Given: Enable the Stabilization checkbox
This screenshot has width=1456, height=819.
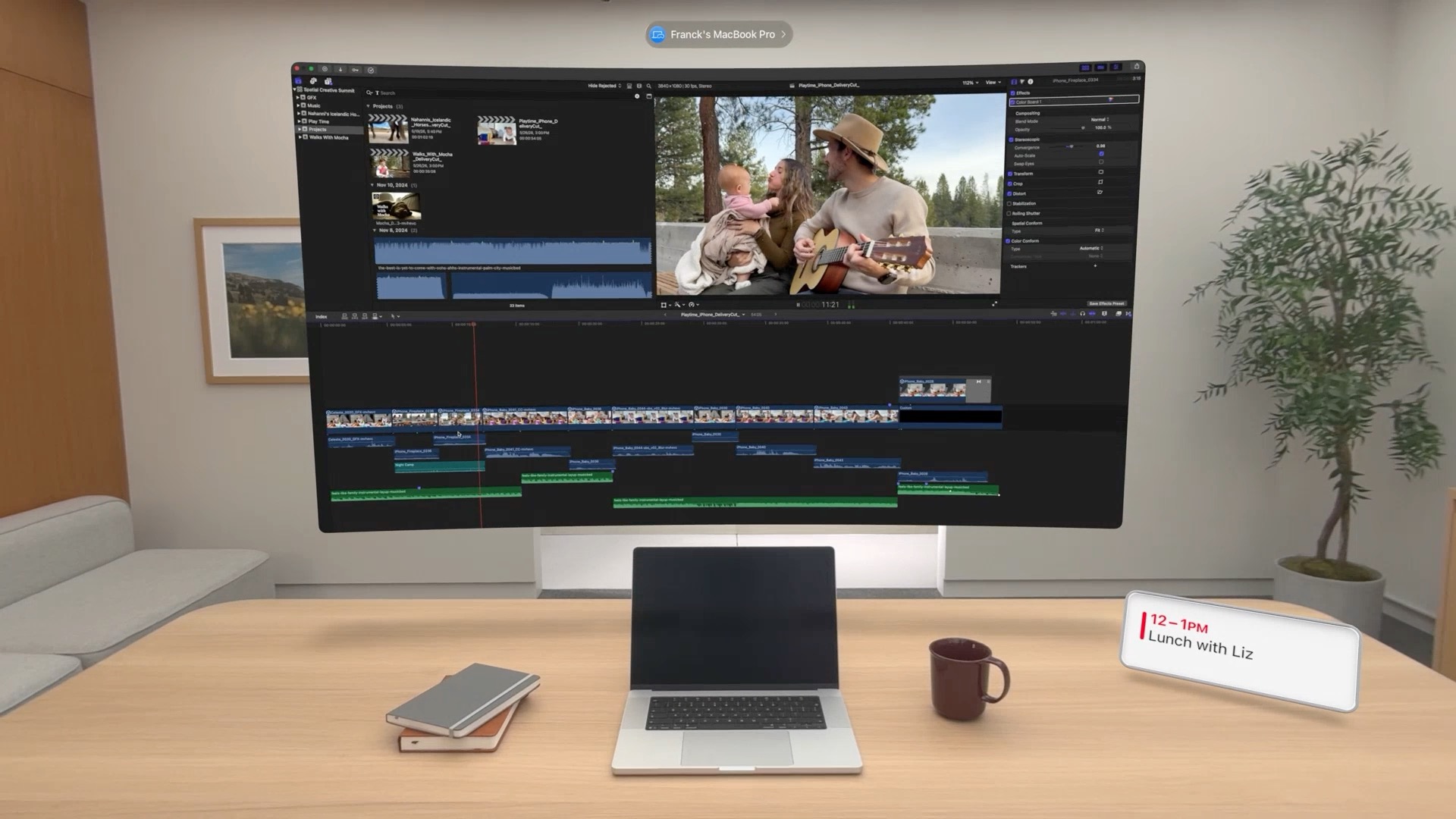Looking at the screenshot, I should pos(1009,203).
